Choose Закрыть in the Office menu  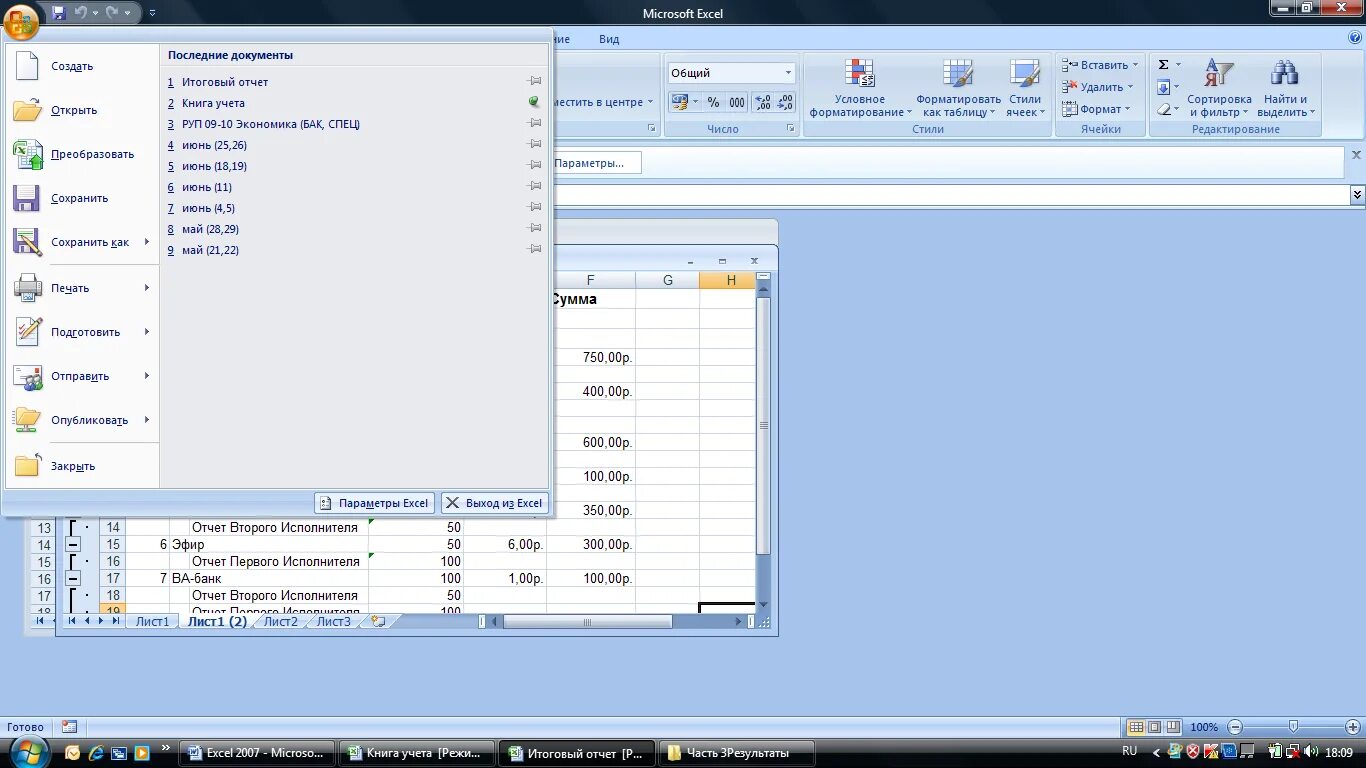pyautogui.click(x=83, y=466)
